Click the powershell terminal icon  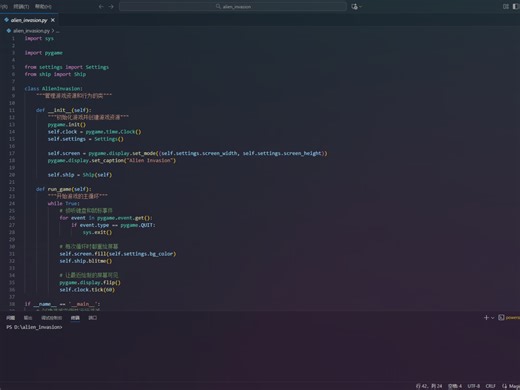point(501,317)
